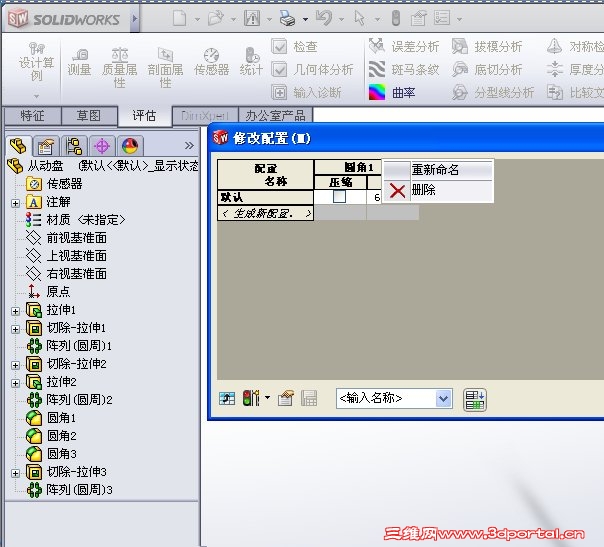
Task: Click the 默认 configuration name cell
Action: 265,197
